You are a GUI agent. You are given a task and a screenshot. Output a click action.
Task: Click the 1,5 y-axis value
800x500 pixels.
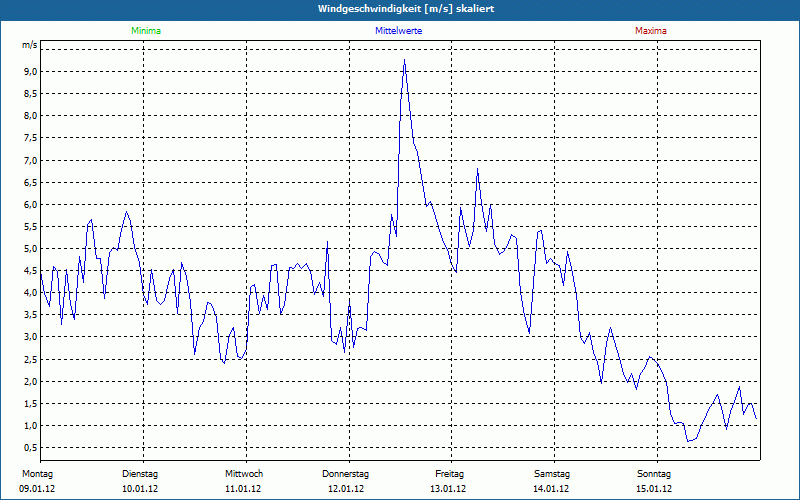tap(31, 404)
